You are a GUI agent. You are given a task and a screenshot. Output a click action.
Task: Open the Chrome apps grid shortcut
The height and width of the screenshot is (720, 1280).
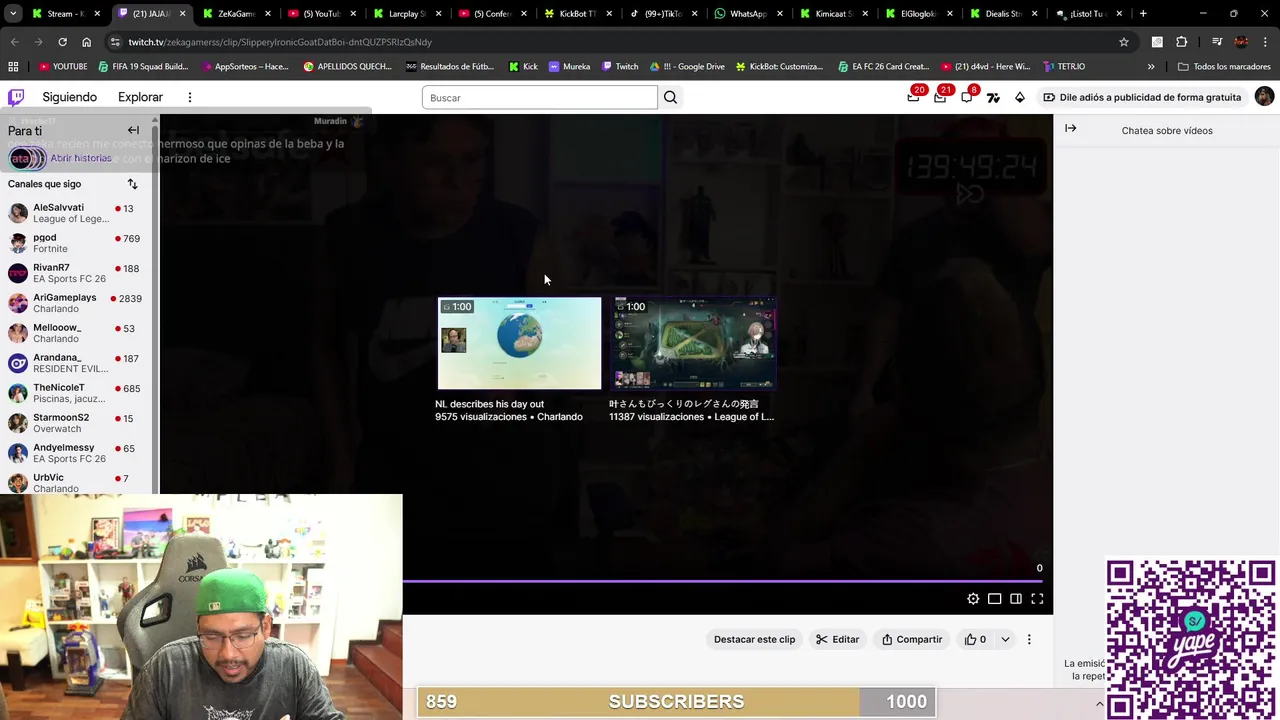click(x=13, y=66)
